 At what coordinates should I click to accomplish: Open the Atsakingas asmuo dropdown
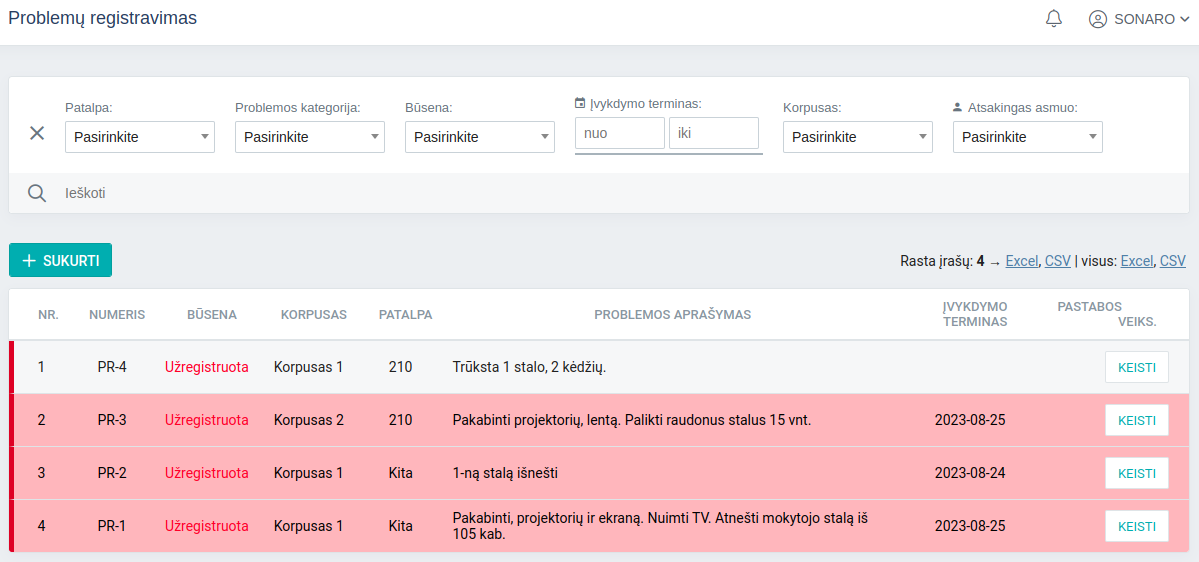[1028, 137]
